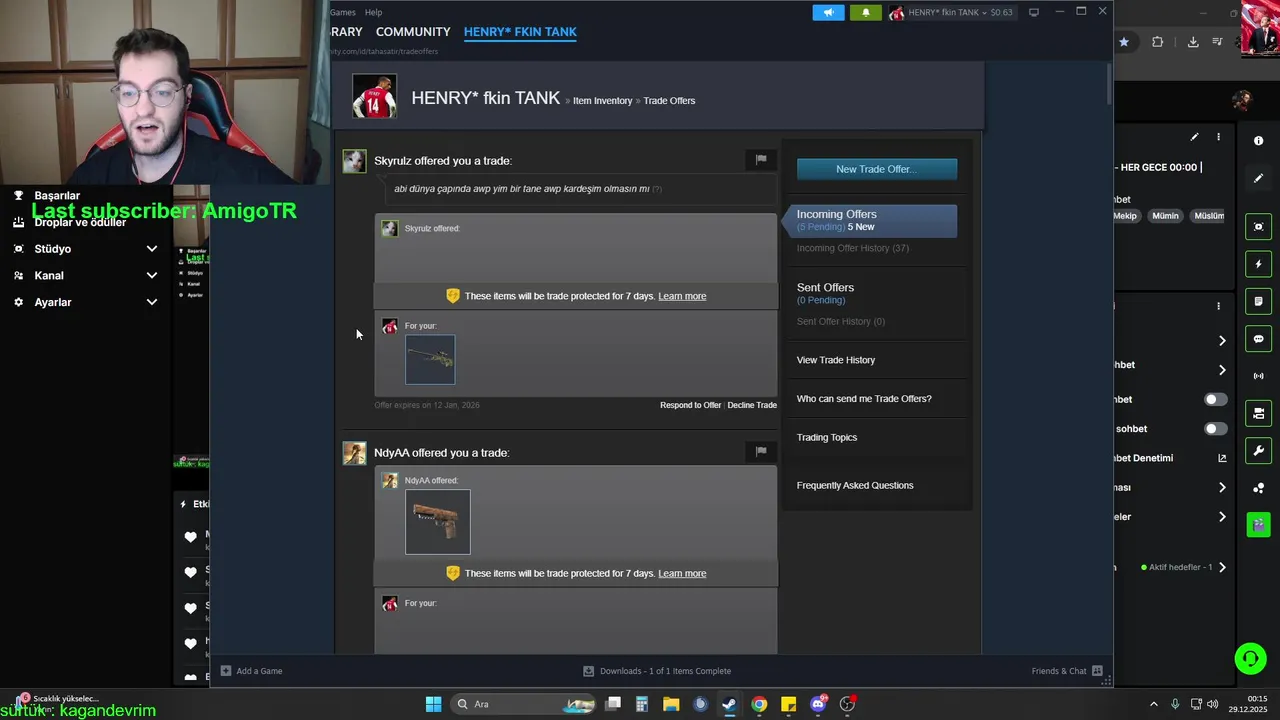Open Steam account dropdown HENRY* fkin TANK
The width and height of the screenshot is (1280, 720).
point(952,12)
